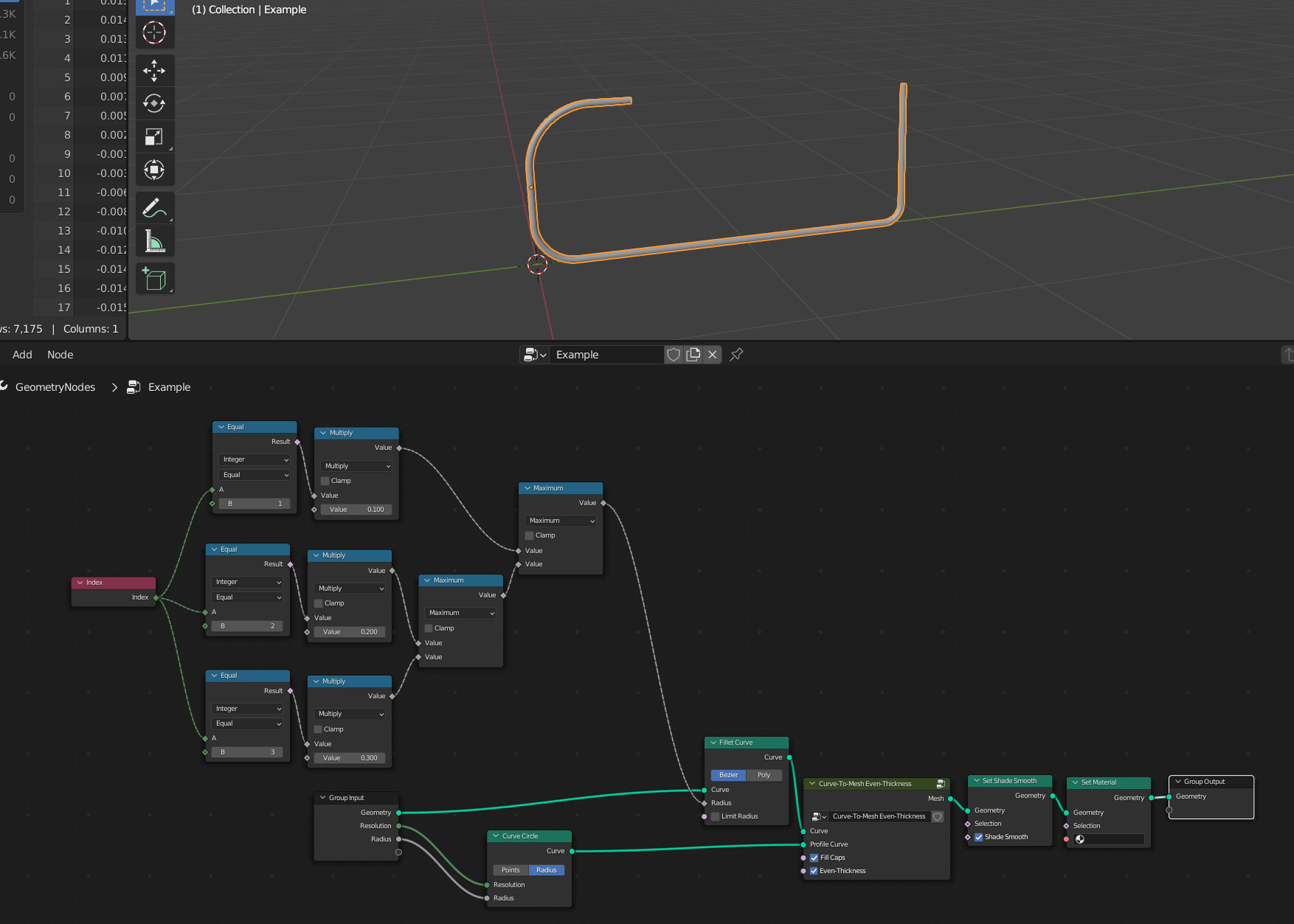
Task: Open Maximum operation dropdown in upper Maximum node
Action: [561, 521]
